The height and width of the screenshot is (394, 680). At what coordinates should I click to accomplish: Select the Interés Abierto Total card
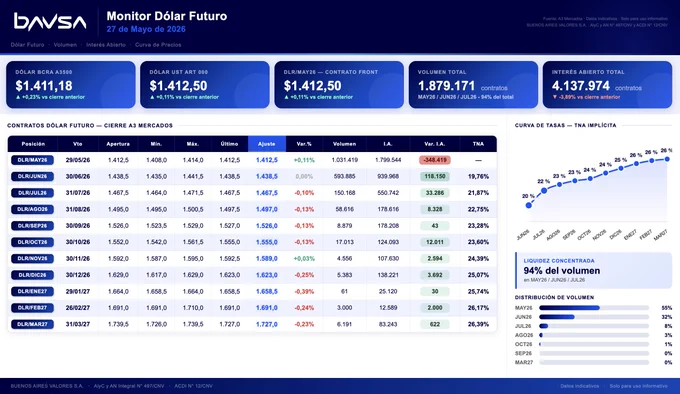pyautogui.click(x=607, y=85)
